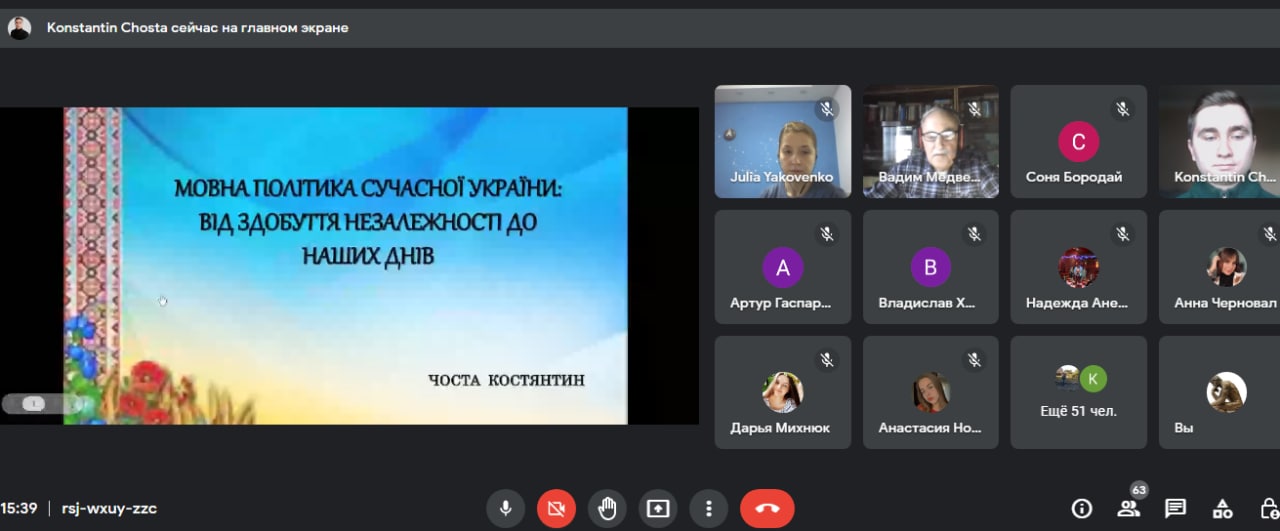Click the slide number 1 indicator pill
The image size is (1280, 531).
click(34, 404)
